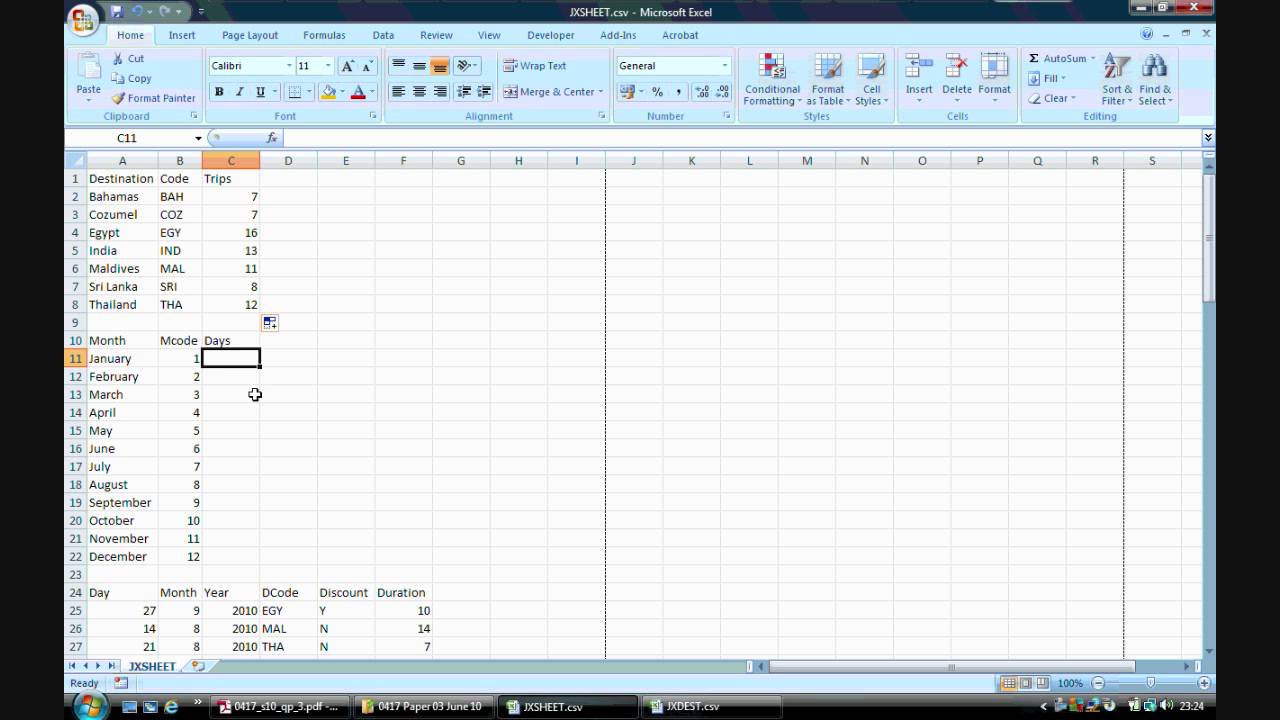The height and width of the screenshot is (720, 1280).
Task: Click the Insert Function fx button
Action: pos(271,138)
